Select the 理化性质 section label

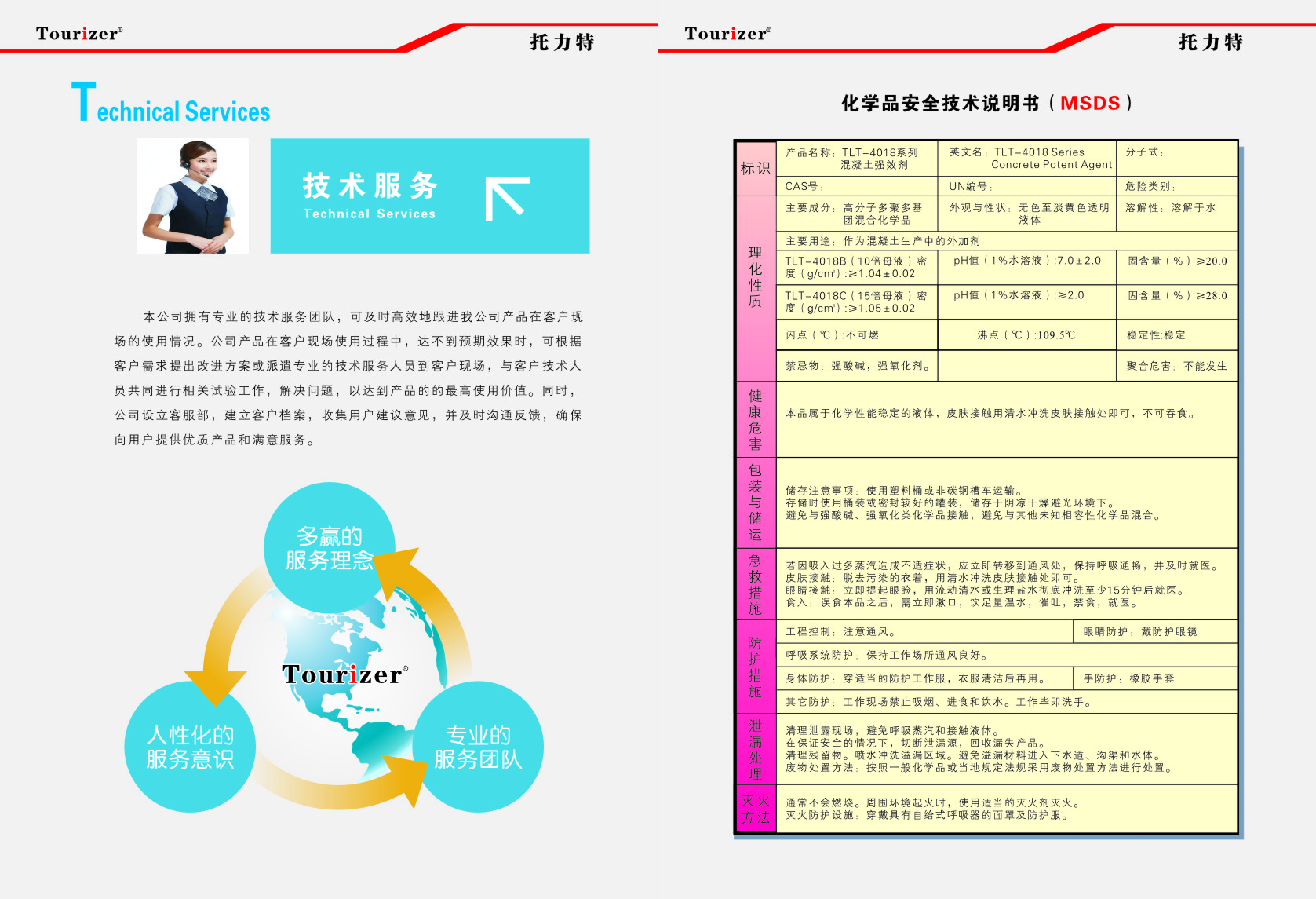click(755, 276)
